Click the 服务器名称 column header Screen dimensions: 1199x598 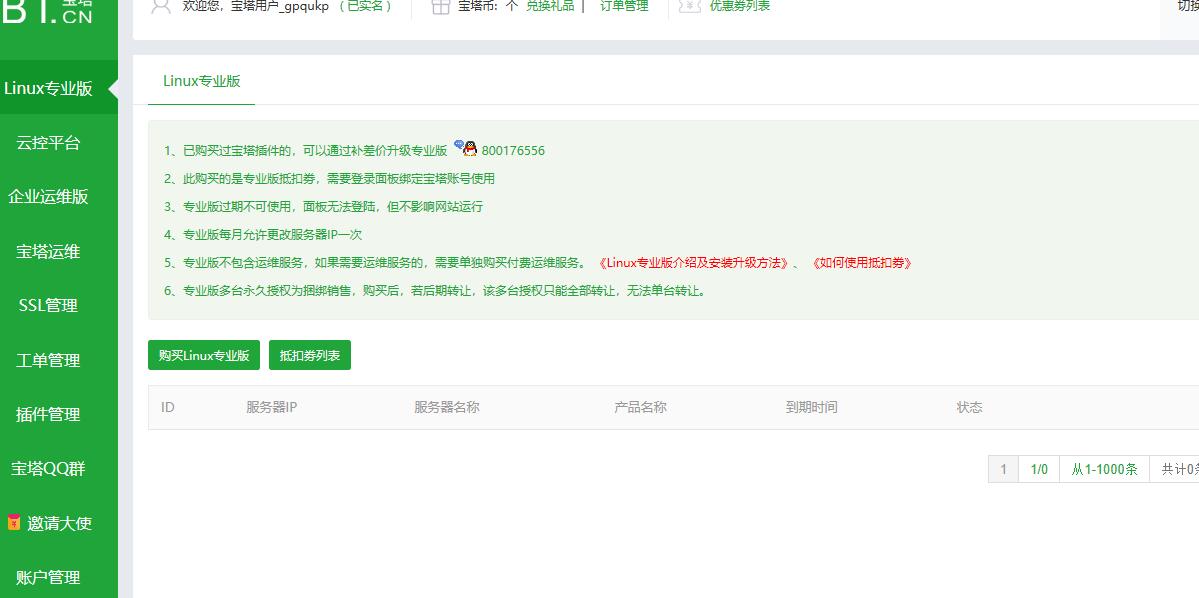447,407
